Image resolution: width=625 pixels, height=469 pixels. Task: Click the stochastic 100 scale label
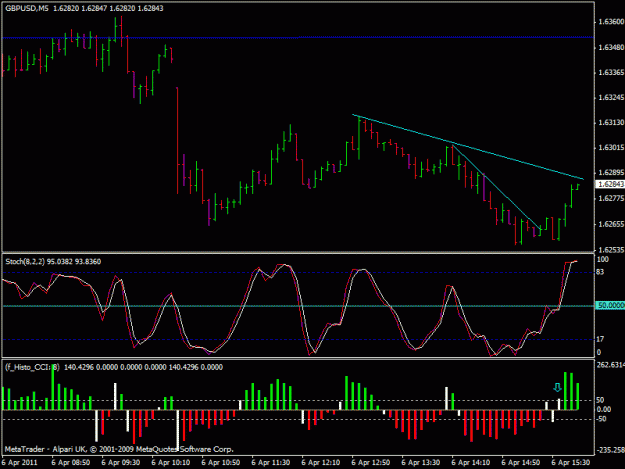click(x=603, y=259)
